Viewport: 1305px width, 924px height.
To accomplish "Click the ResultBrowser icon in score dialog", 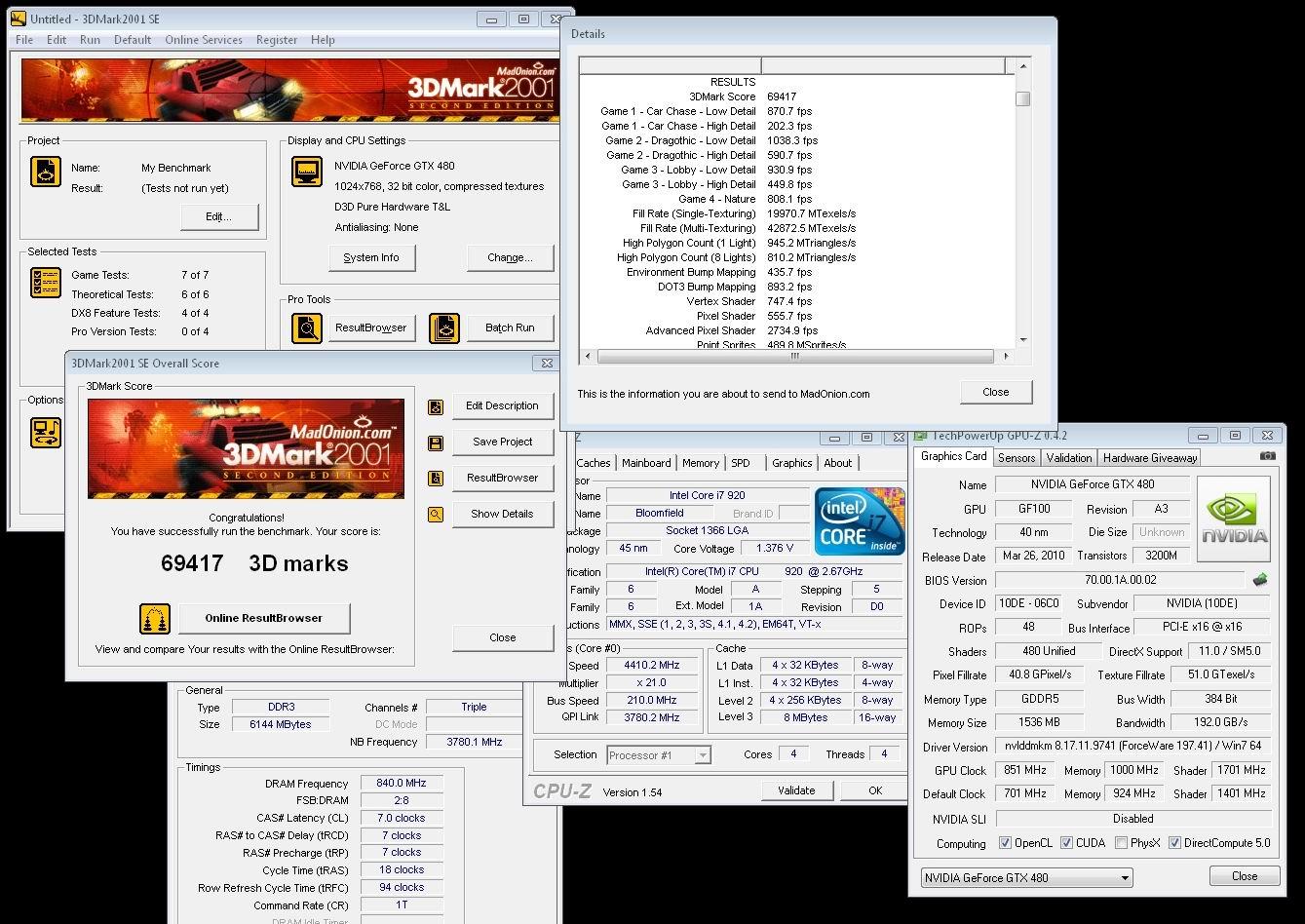I will point(436,479).
